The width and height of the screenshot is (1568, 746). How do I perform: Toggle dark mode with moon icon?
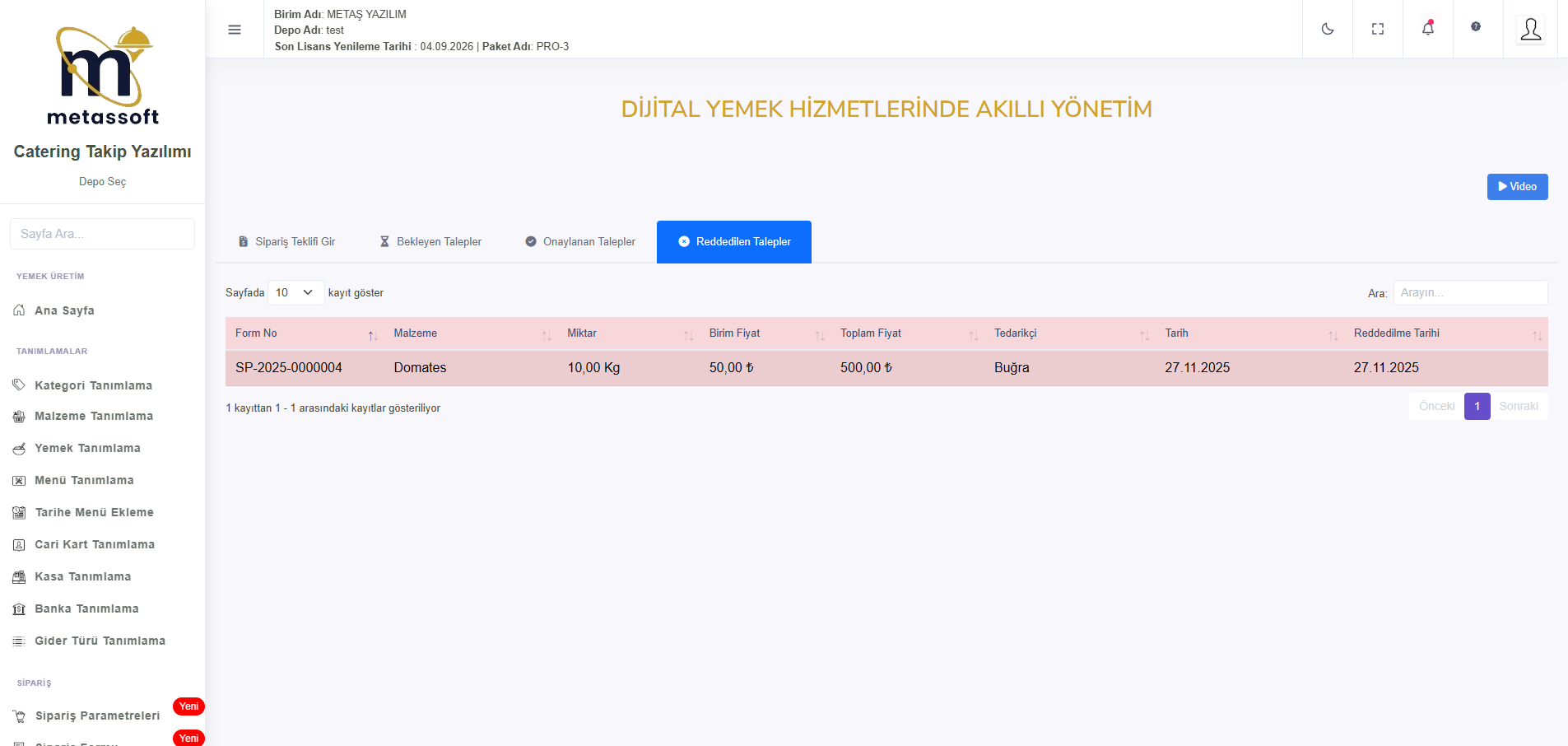[x=1327, y=29]
